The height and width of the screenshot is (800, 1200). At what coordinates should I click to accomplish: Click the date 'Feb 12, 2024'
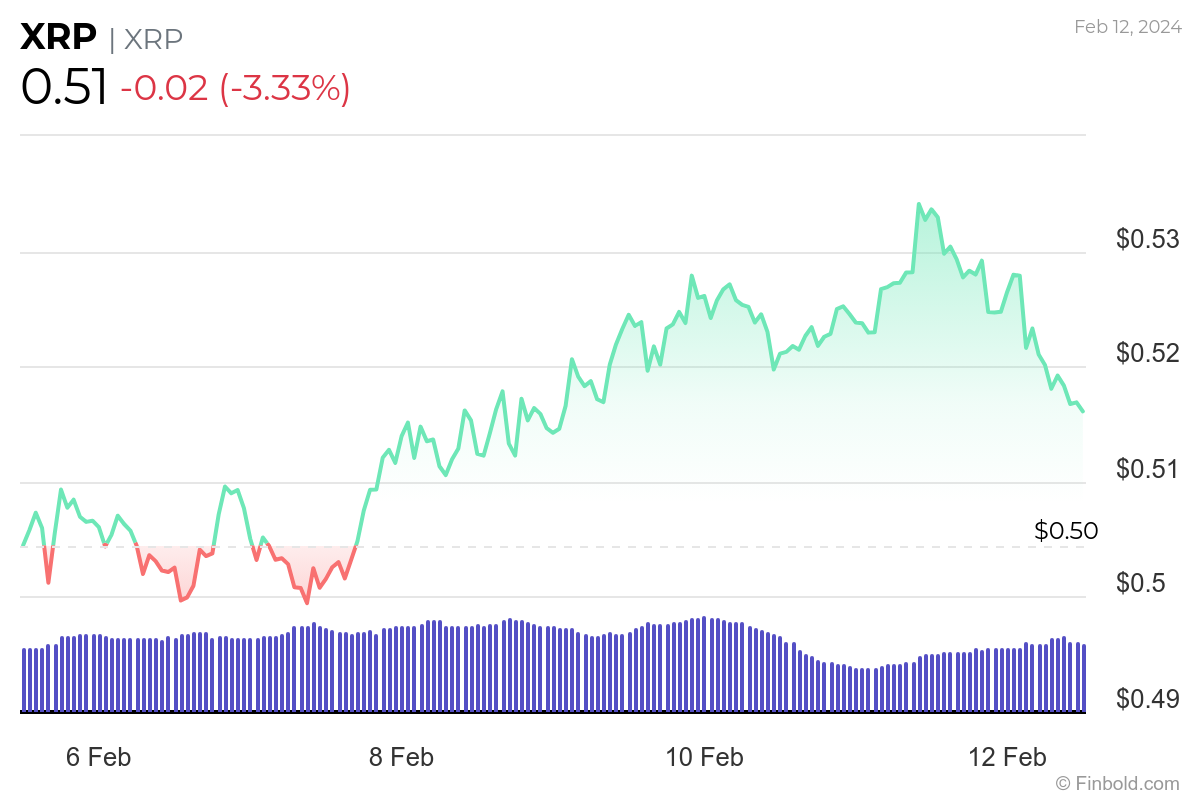click(1128, 27)
